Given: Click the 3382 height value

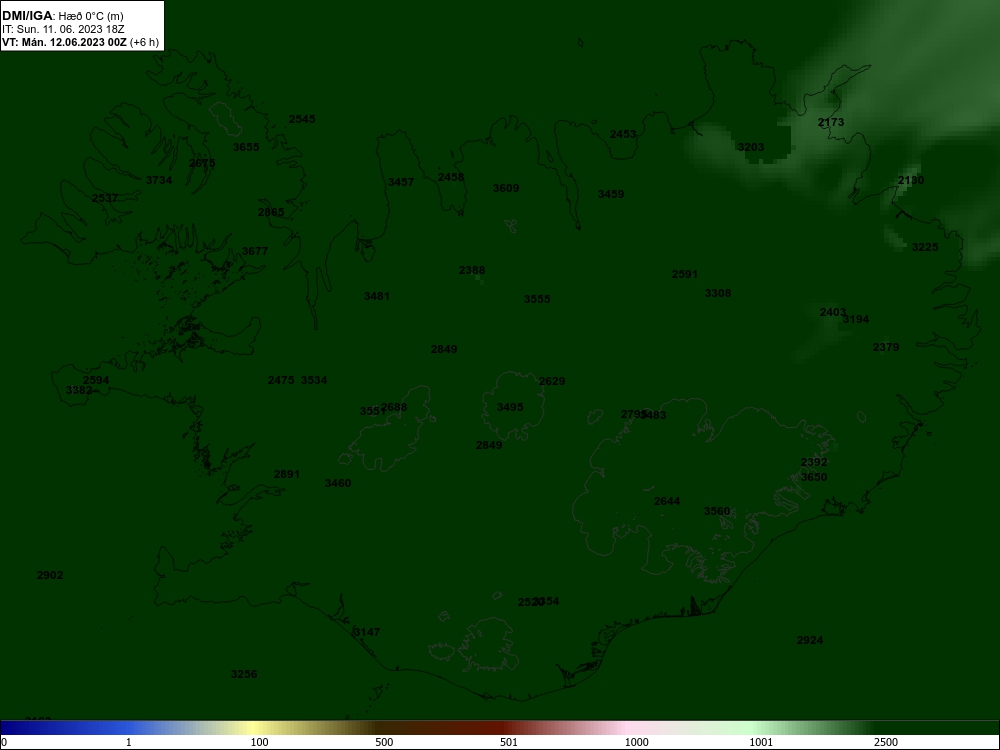Looking at the screenshot, I should [79, 390].
